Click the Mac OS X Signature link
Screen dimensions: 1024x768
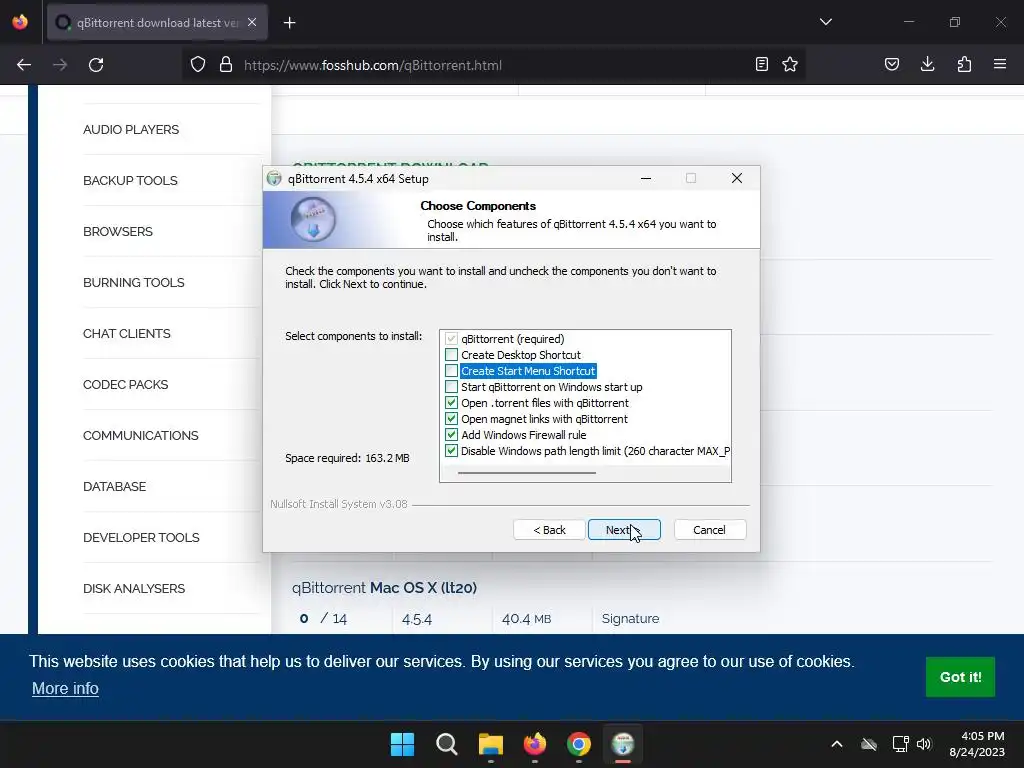point(630,618)
